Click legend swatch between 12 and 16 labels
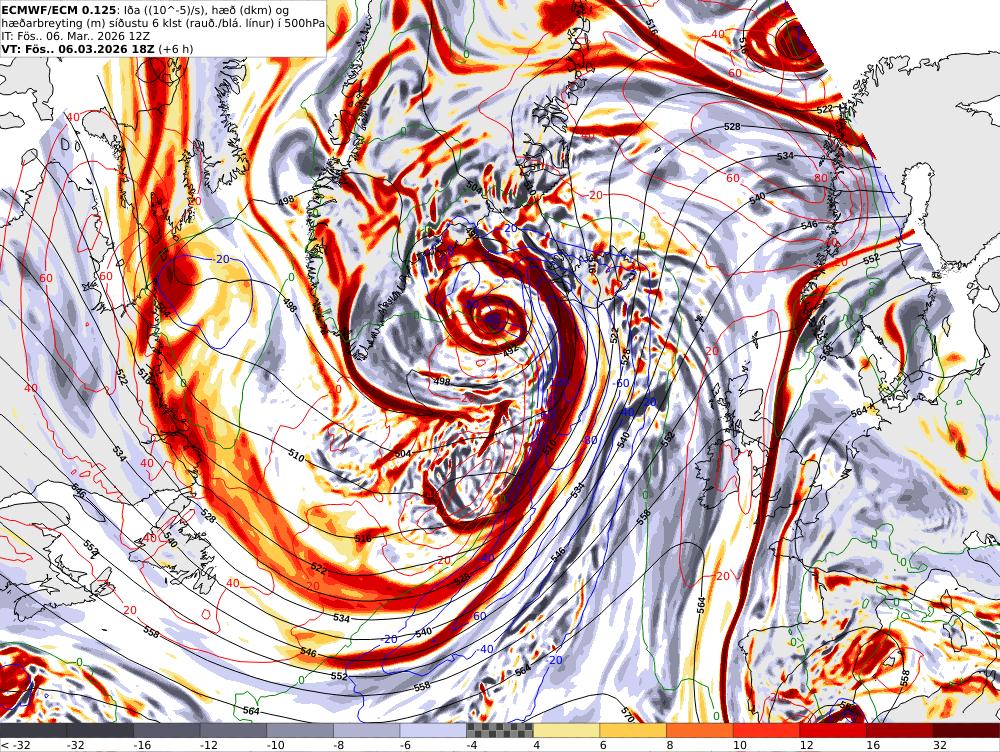The image size is (1000, 752). 833,730
